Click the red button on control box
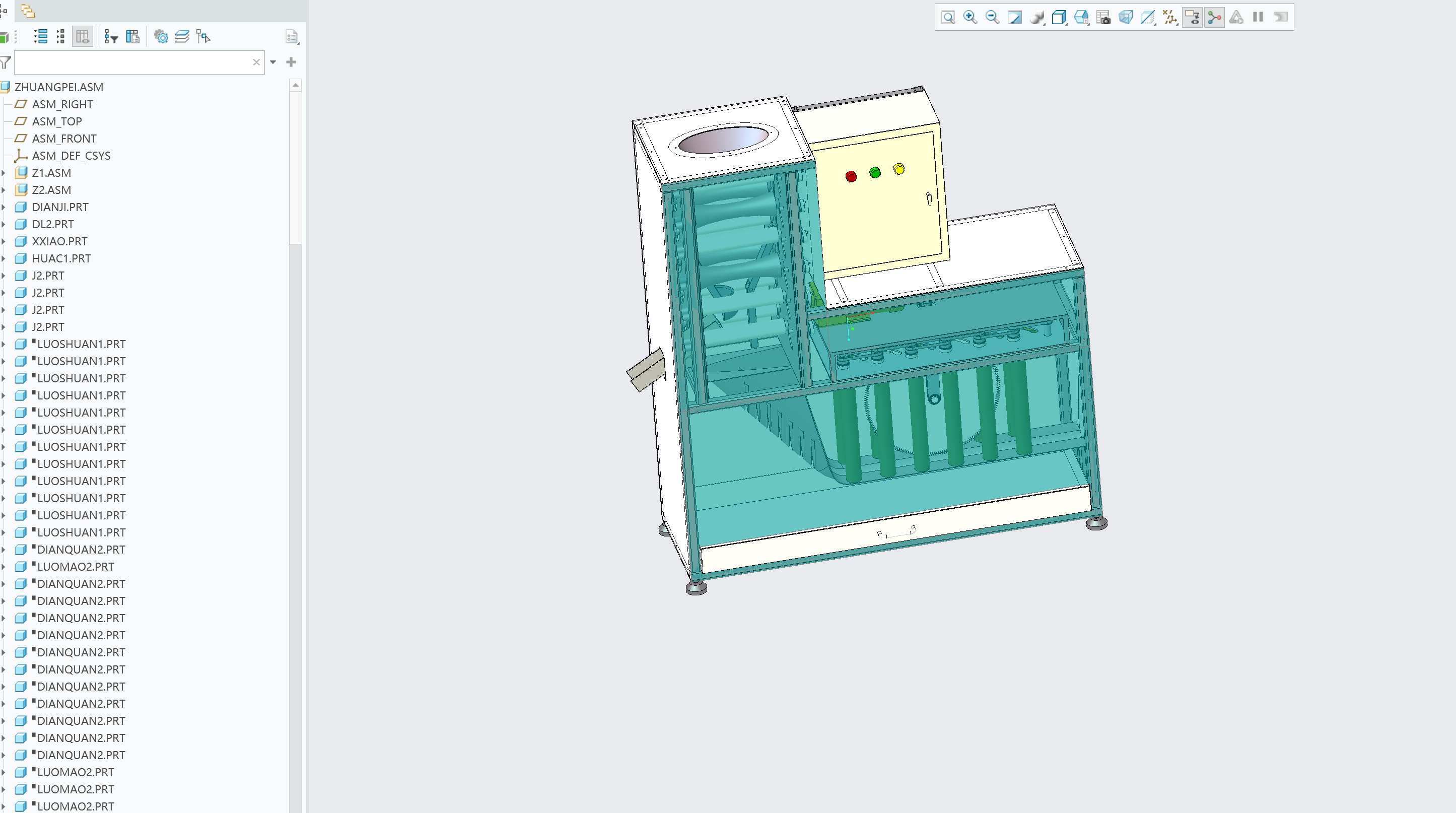Screen dimensions: 1456x813 pyautogui.click(x=851, y=177)
